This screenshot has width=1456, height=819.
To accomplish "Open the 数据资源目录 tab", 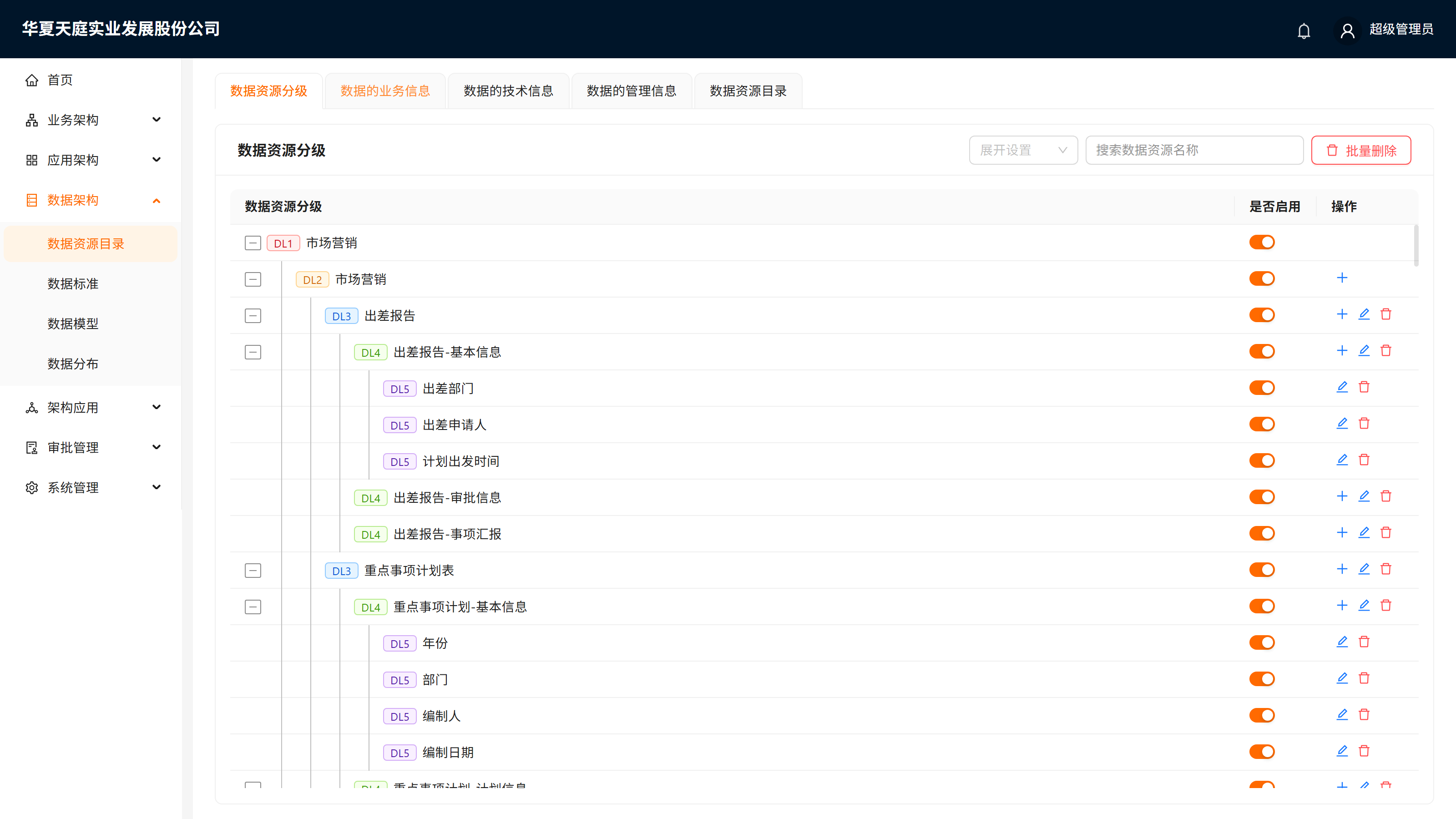I will click(x=748, y=91).
